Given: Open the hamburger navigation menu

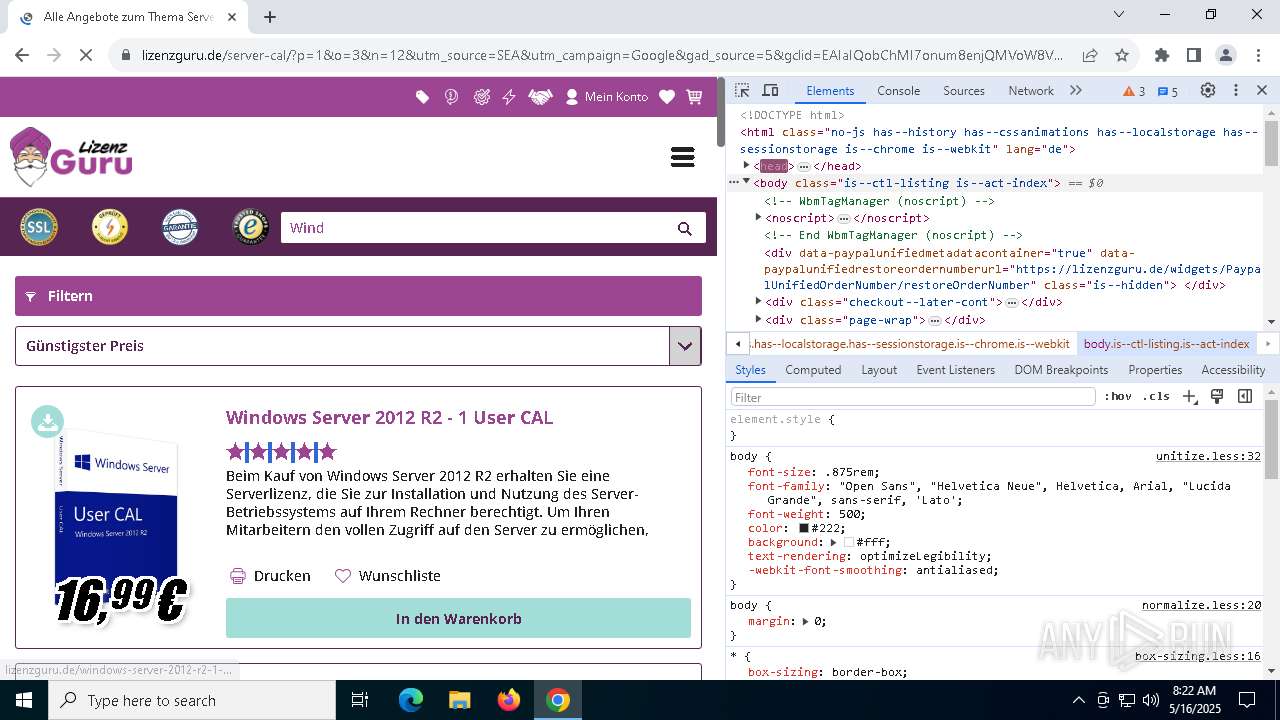Looking at the screenshot, I should [683, 157].
